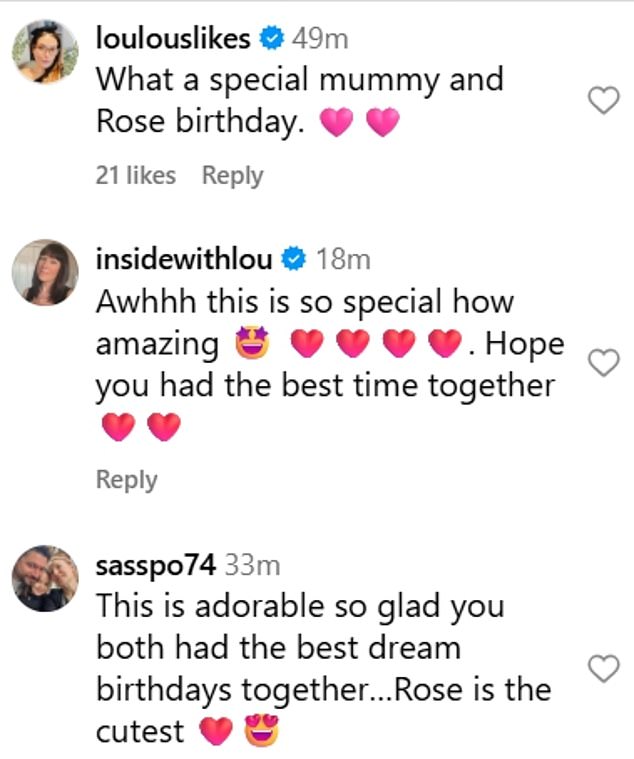Open loulouslikes profile picture
The width and height of the screenshot is (634, 759).
pyautogui.click(x=46, y=52)
